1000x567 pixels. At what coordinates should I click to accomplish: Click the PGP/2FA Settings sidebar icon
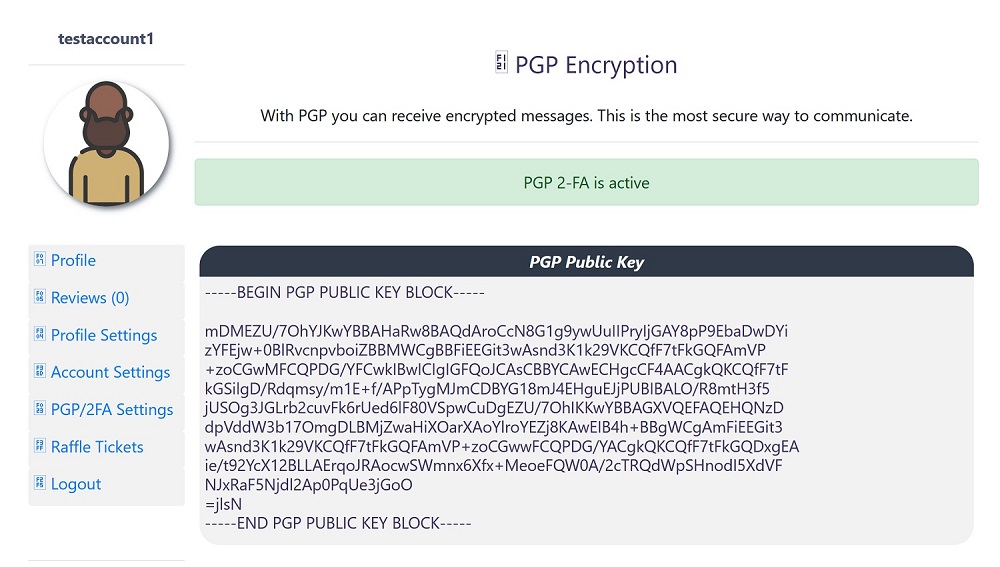tap(40, 408)
